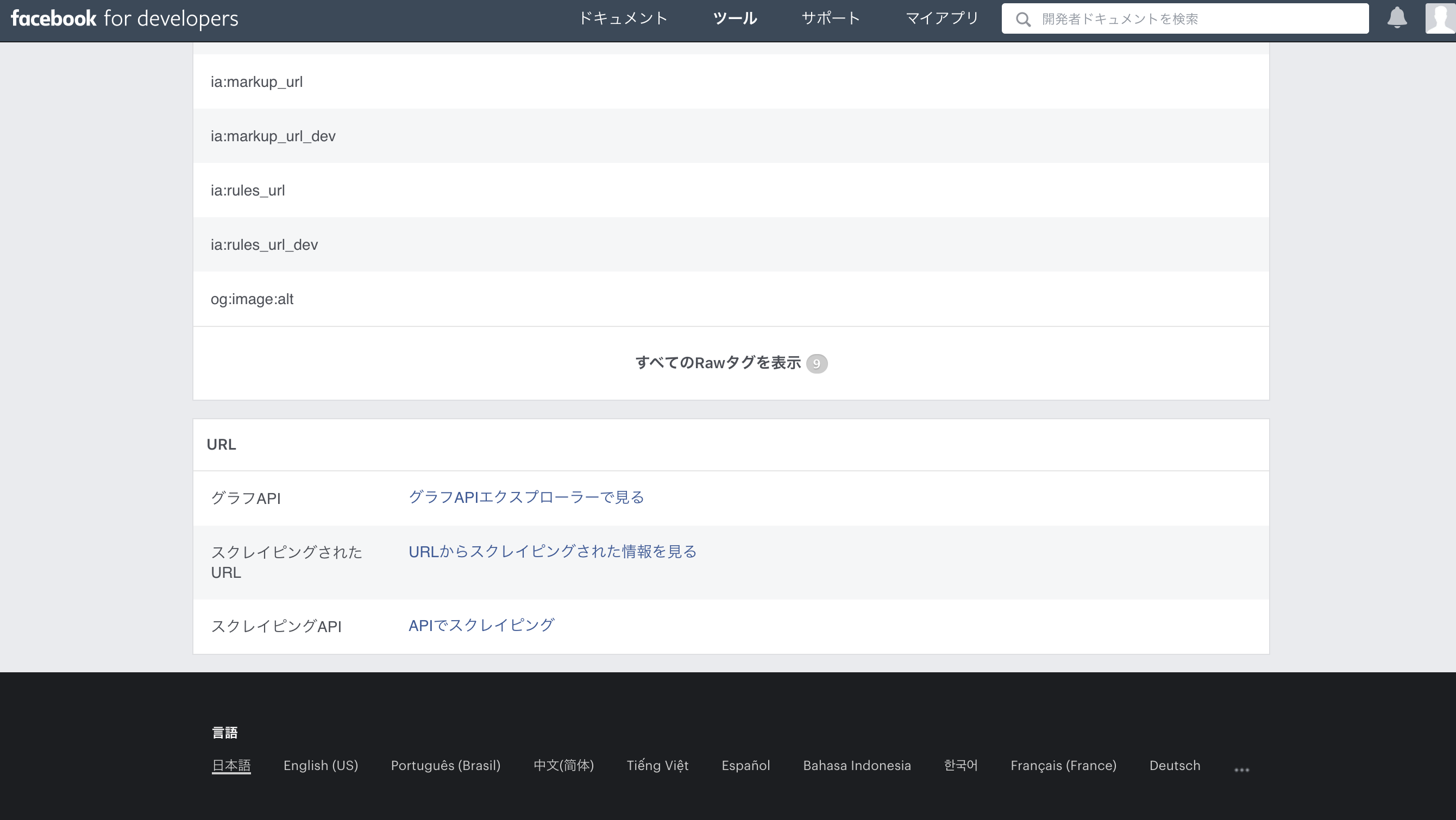1456x820 pixels.
Task: Open the ドキュメント menu
Action: 623,18
